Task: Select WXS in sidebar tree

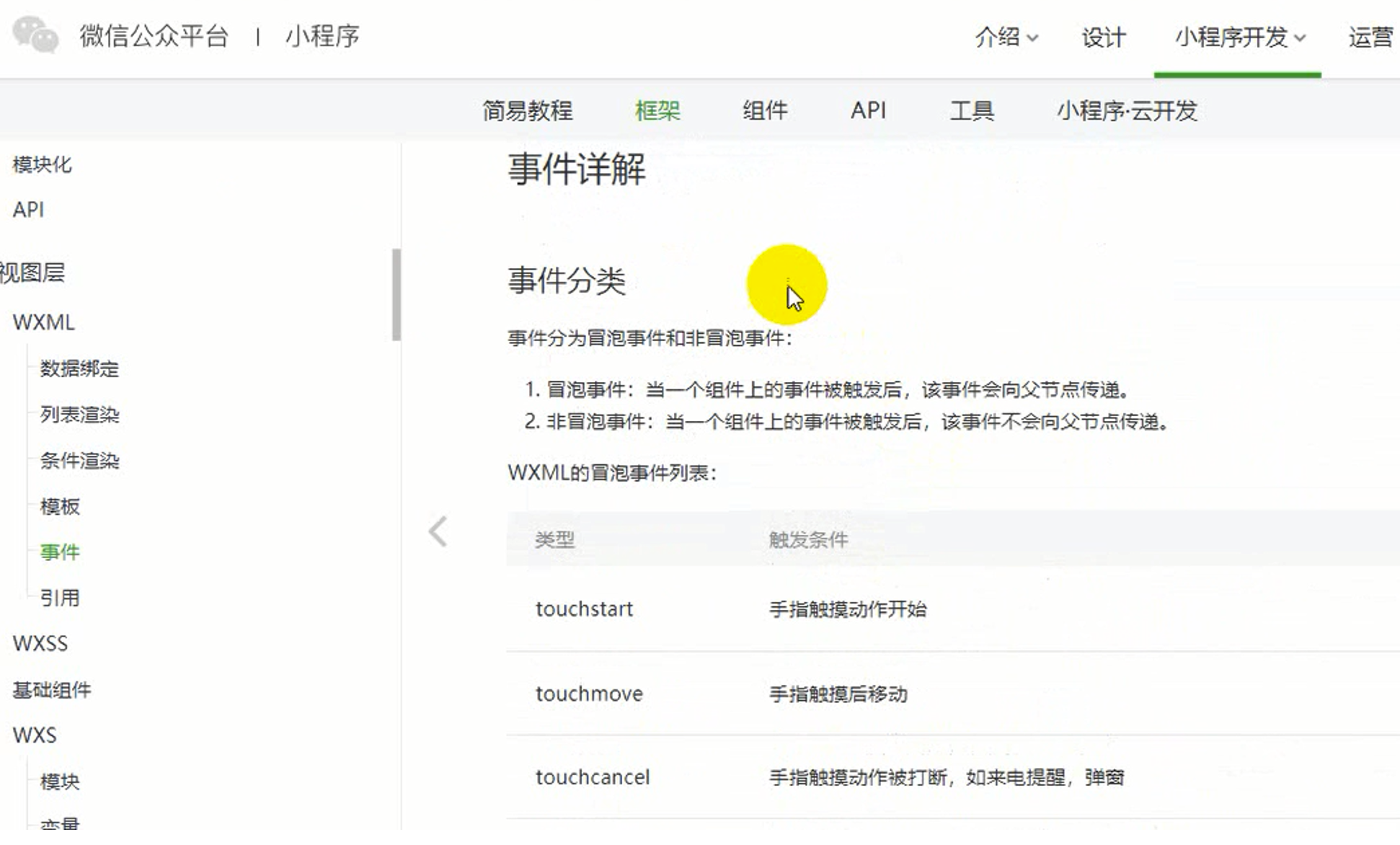Action: pos(35,735)
